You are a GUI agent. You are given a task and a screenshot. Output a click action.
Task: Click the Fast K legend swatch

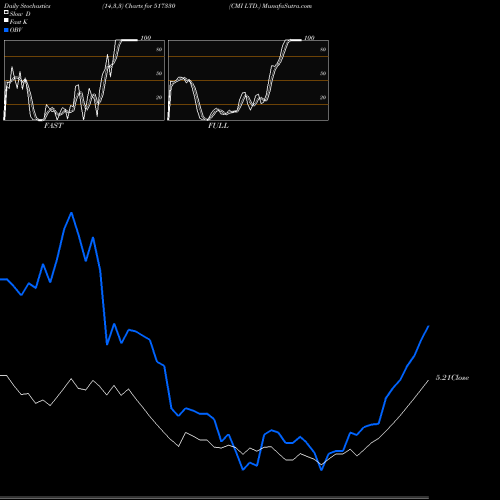pos(6,21)
